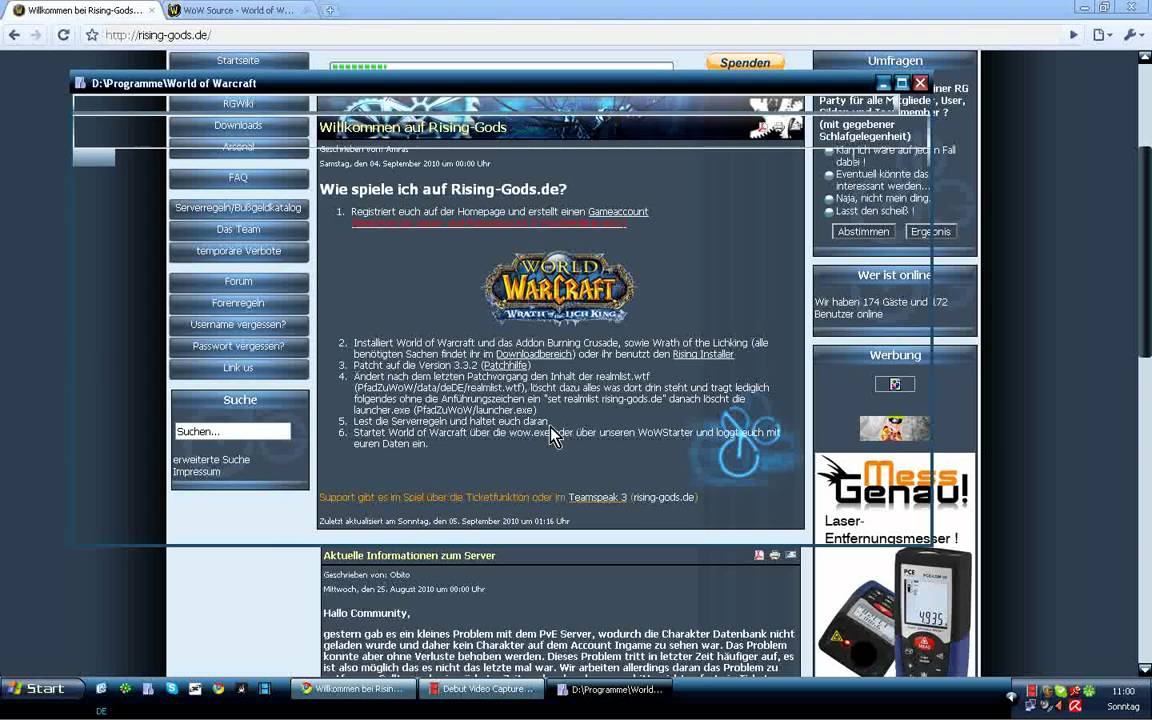The height and width of the screenshot is (720, 1152).
Task: Click the green donation progress bar
Action: click(x=501, y=66)
